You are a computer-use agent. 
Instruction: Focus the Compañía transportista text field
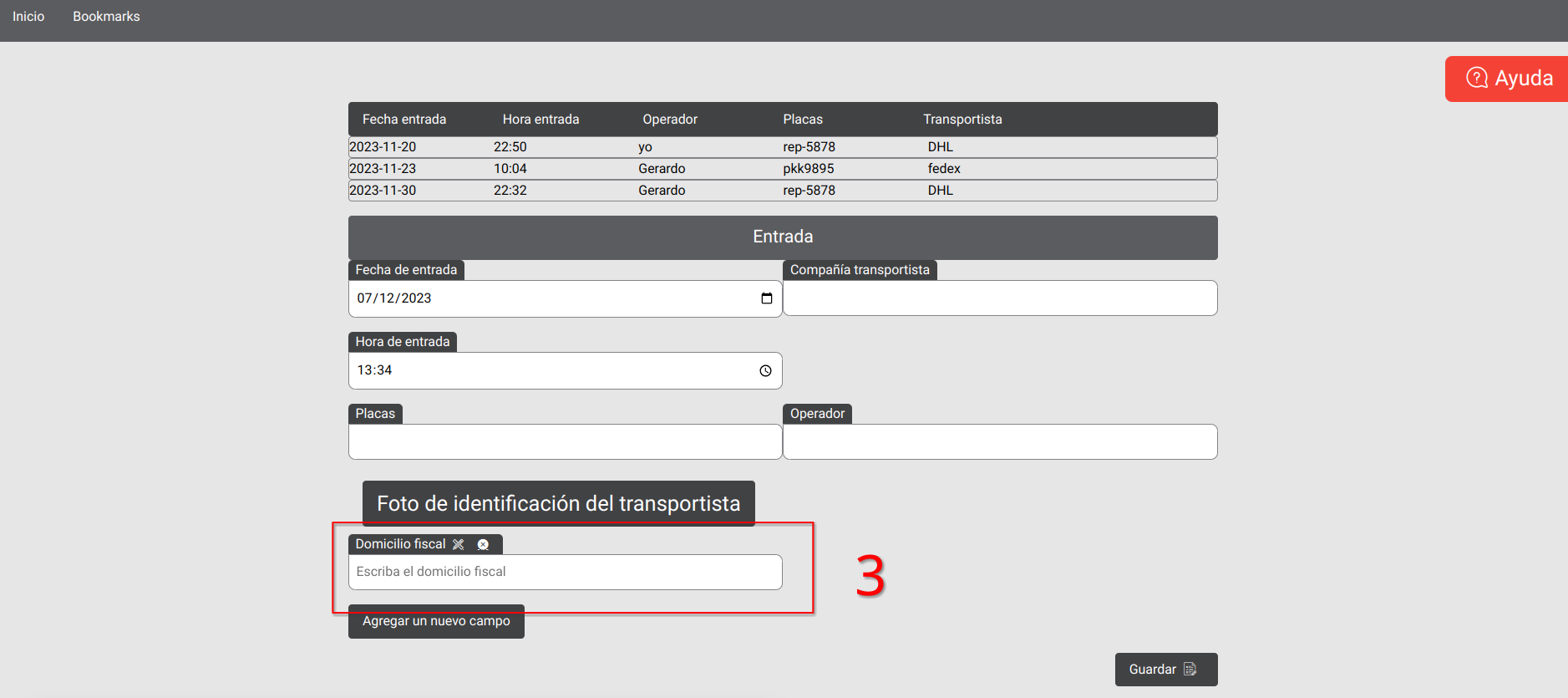999,298
